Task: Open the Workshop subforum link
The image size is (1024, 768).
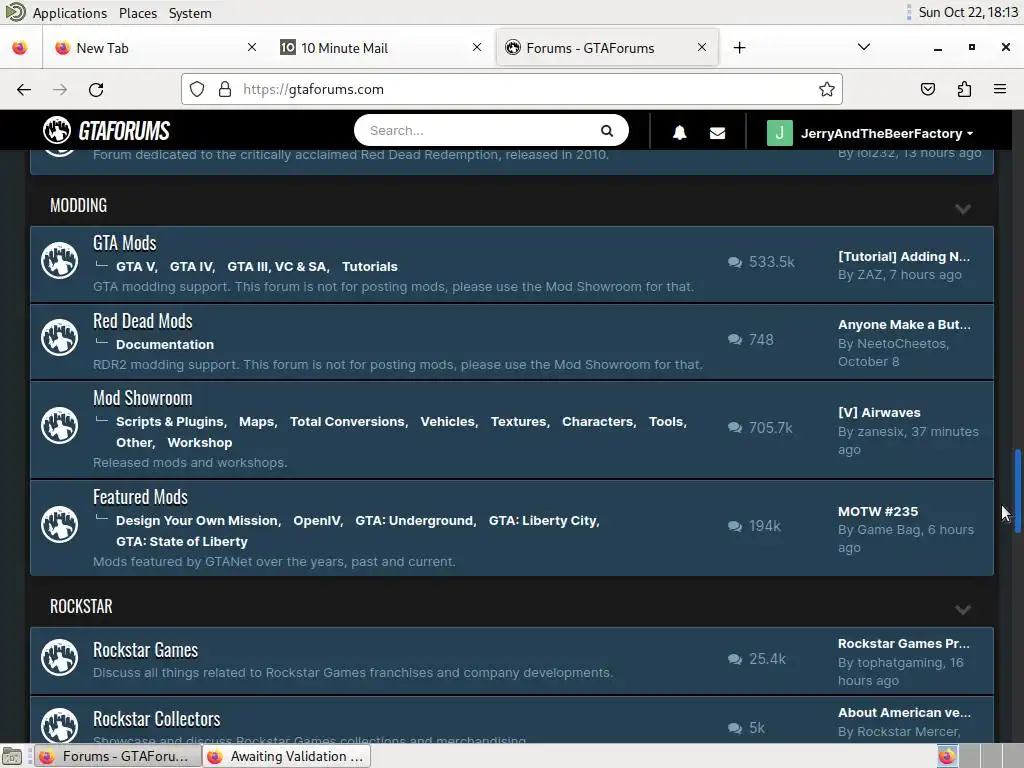Action: (200, 443)
